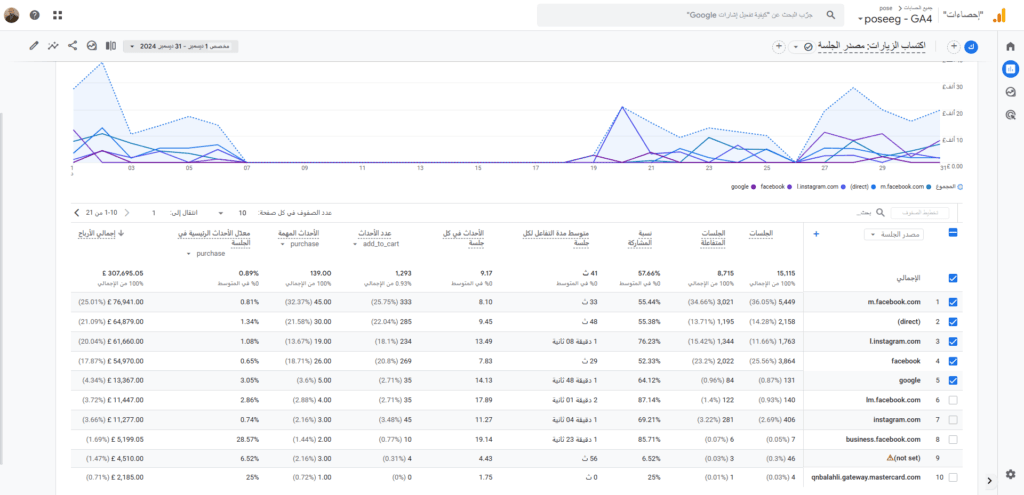Click the blue all-users segment badge
Screen dimensions: 1024x495
tap(972, 46)
